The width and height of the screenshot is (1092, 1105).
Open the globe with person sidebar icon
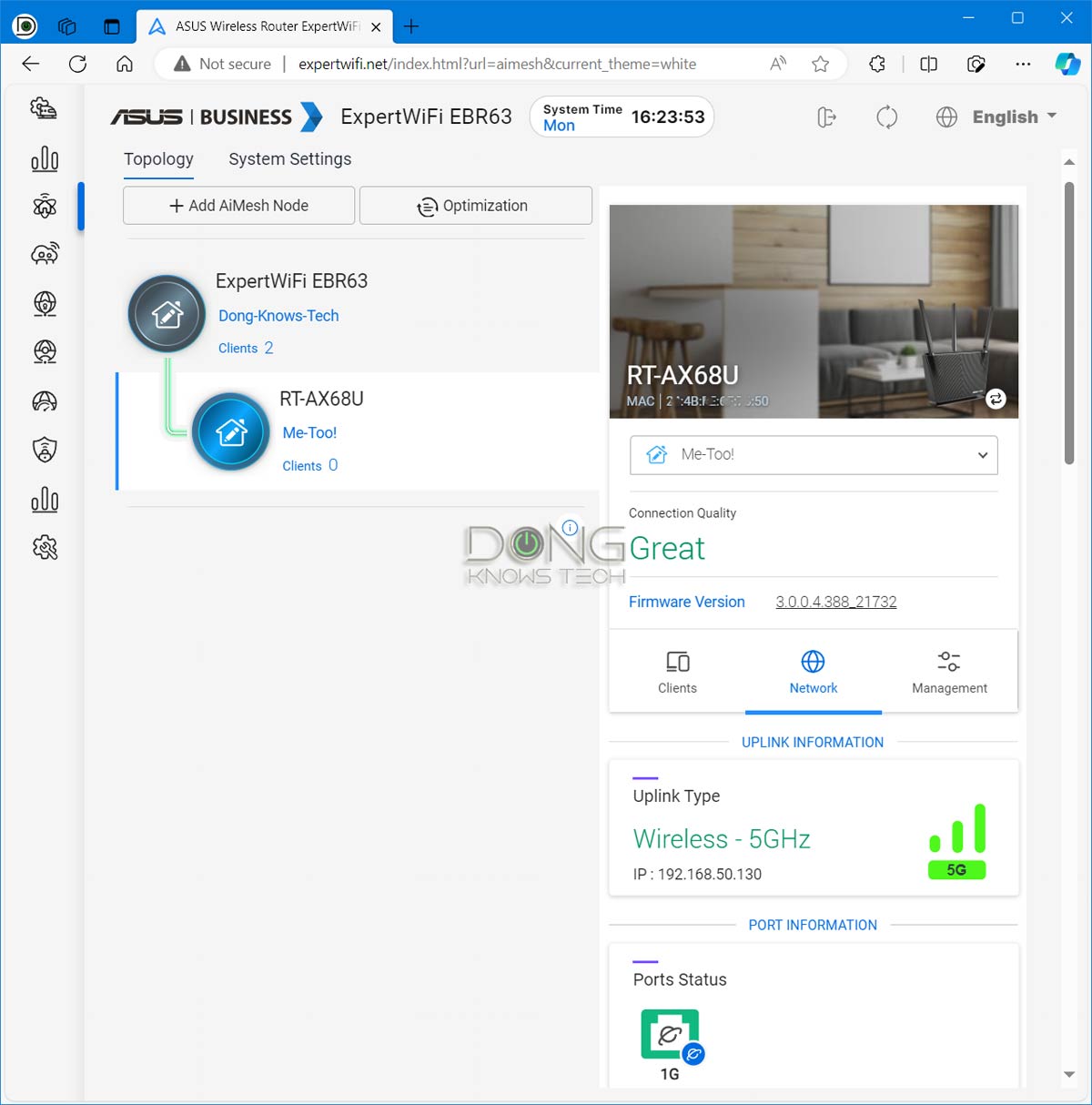point(44,351)
